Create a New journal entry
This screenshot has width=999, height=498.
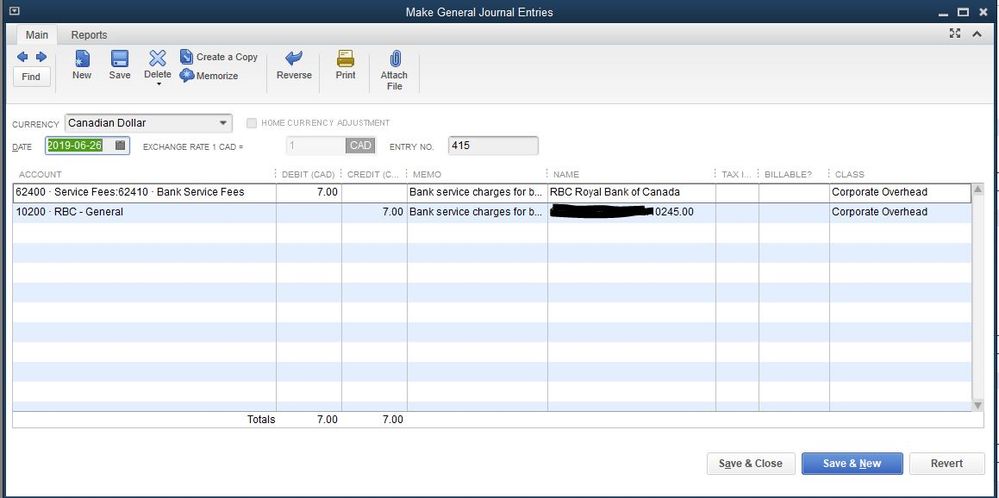(x=82, y=65)
